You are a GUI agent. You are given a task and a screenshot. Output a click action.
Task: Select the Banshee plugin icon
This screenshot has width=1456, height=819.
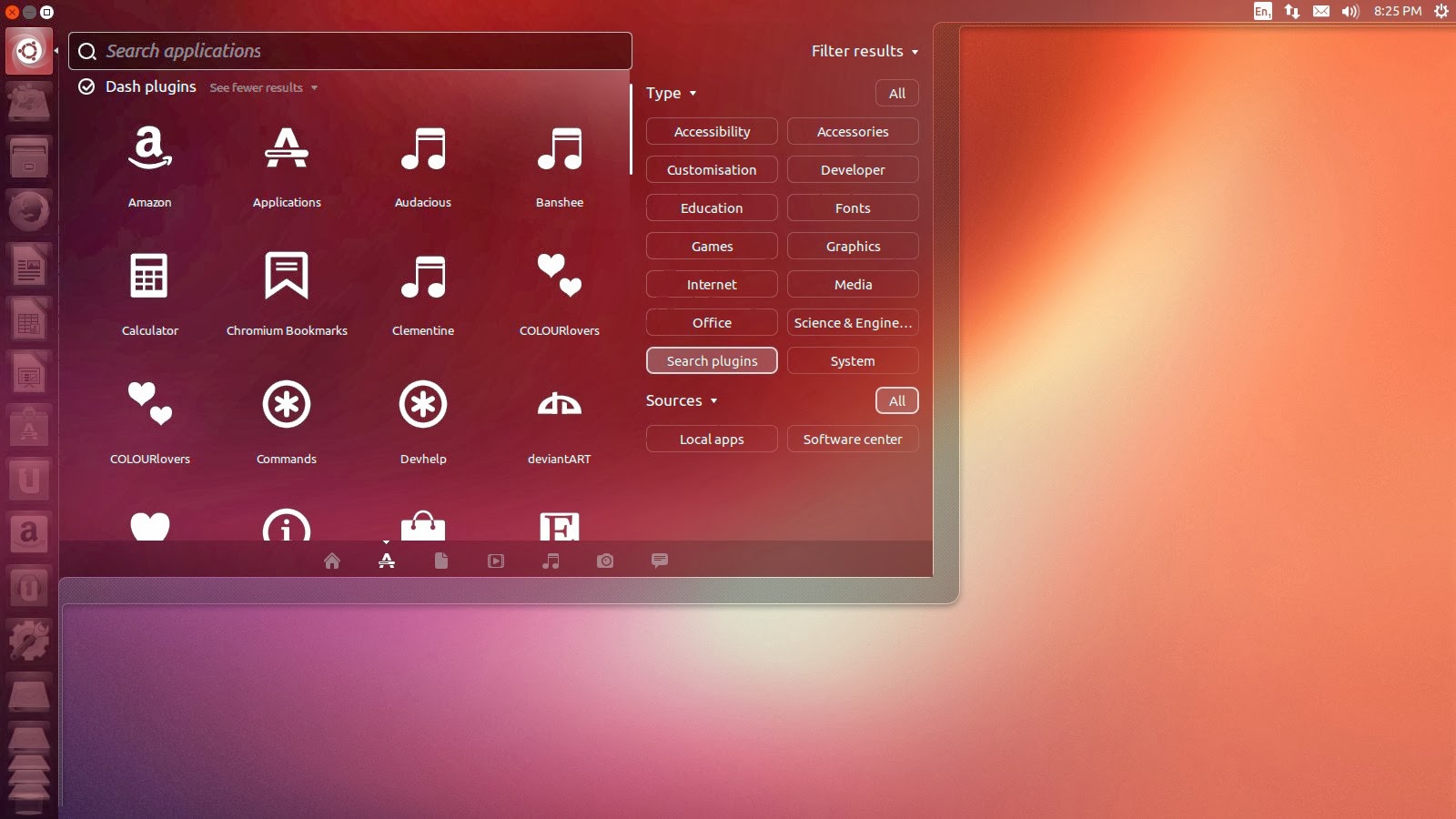coord(560,150)
